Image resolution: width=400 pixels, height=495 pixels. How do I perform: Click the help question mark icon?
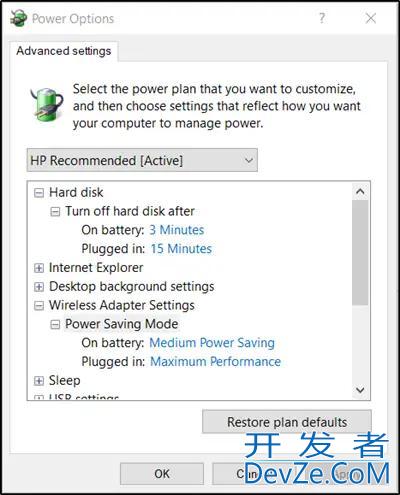point(322,18)
